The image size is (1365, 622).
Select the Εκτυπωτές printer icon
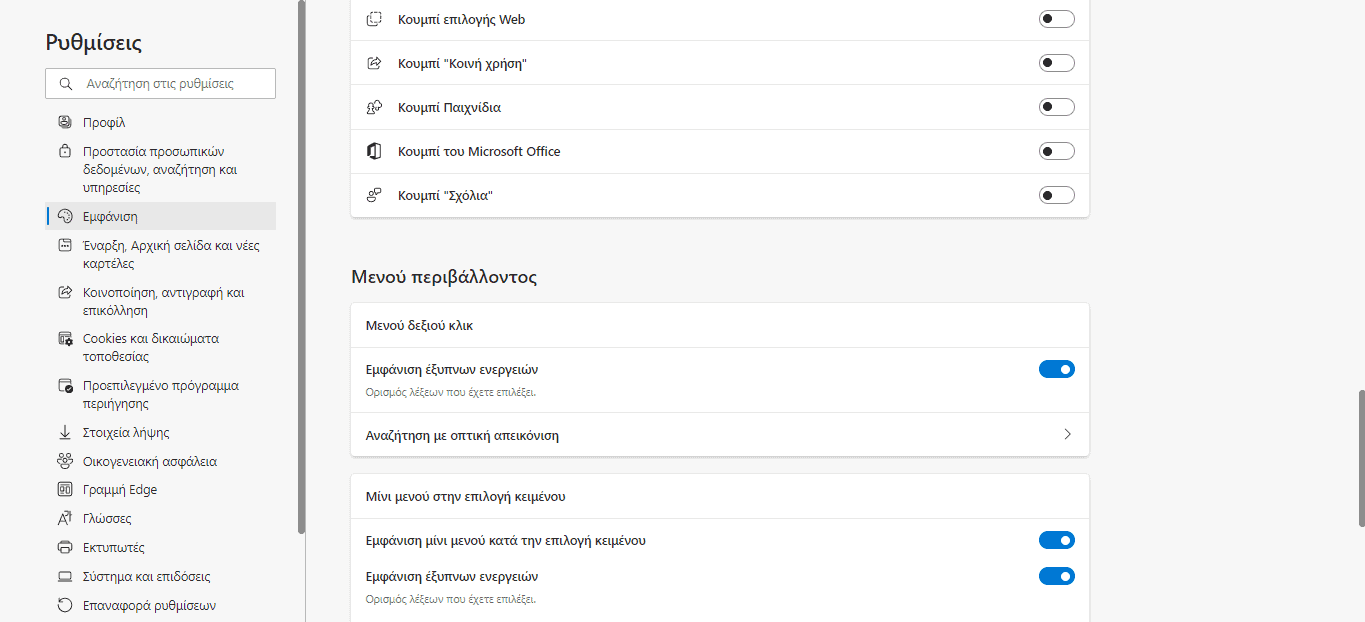point(65,547)
